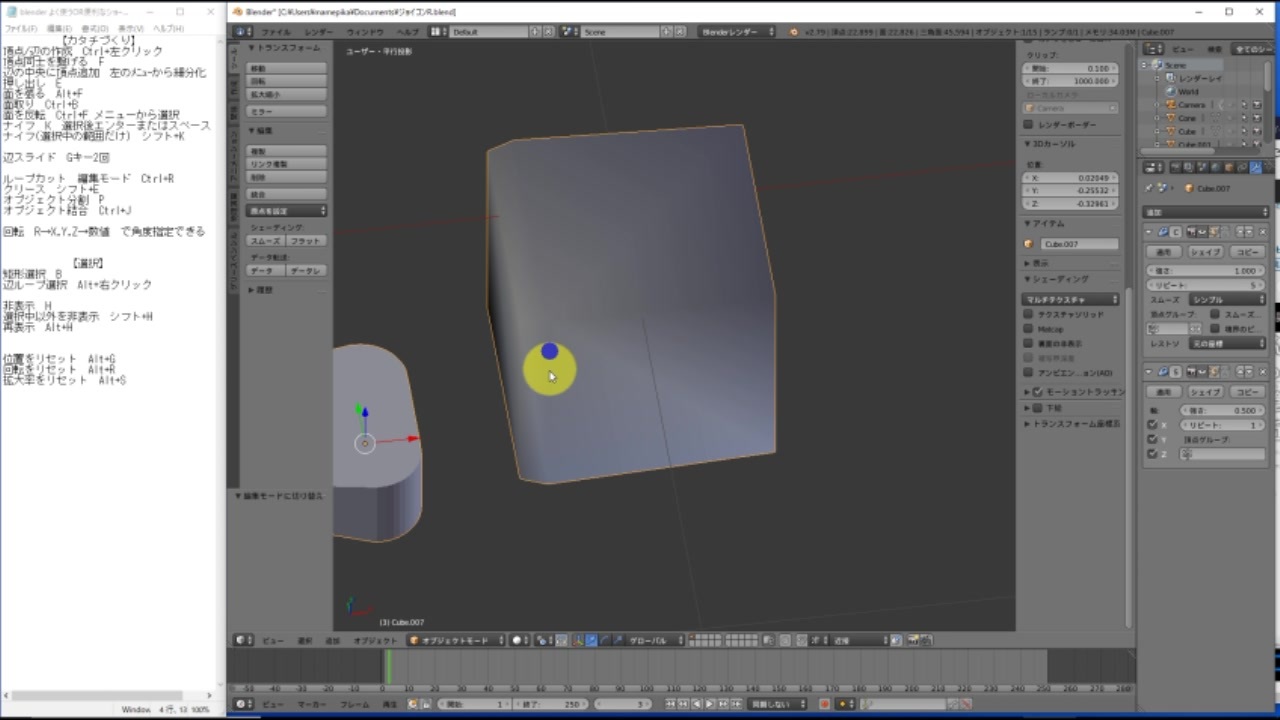Click the Info editor type icon
The image size is (1280, 720).
(x=240, y=32)
